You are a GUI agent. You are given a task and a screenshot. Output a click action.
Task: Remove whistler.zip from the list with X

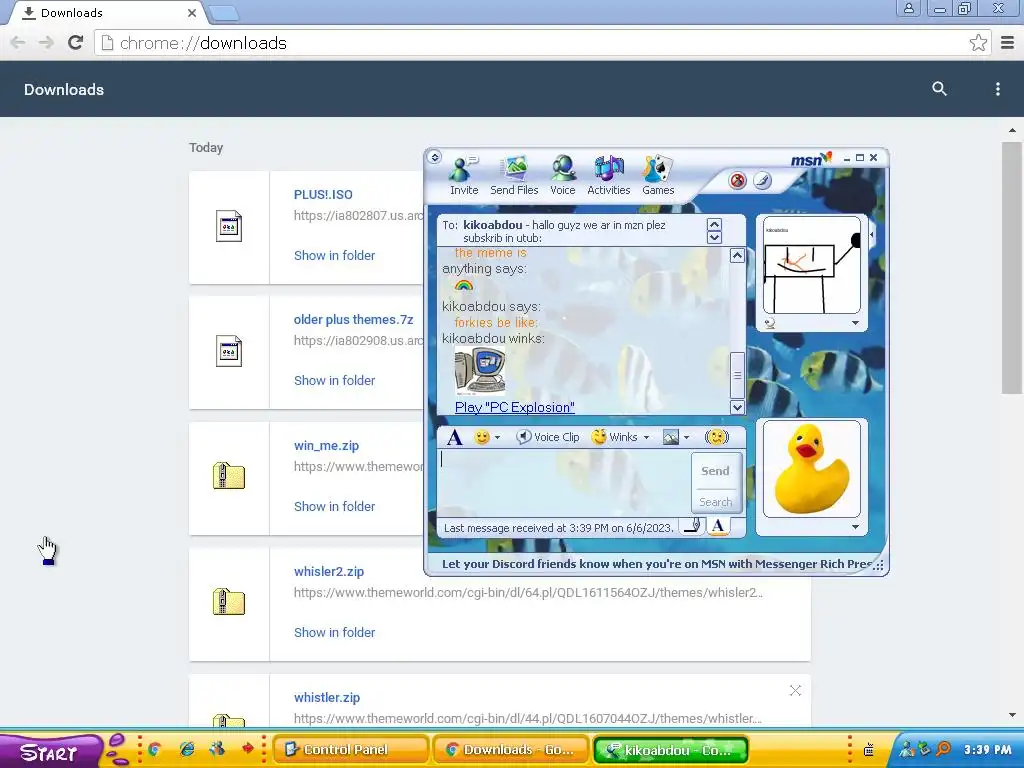tap(795, 690)
